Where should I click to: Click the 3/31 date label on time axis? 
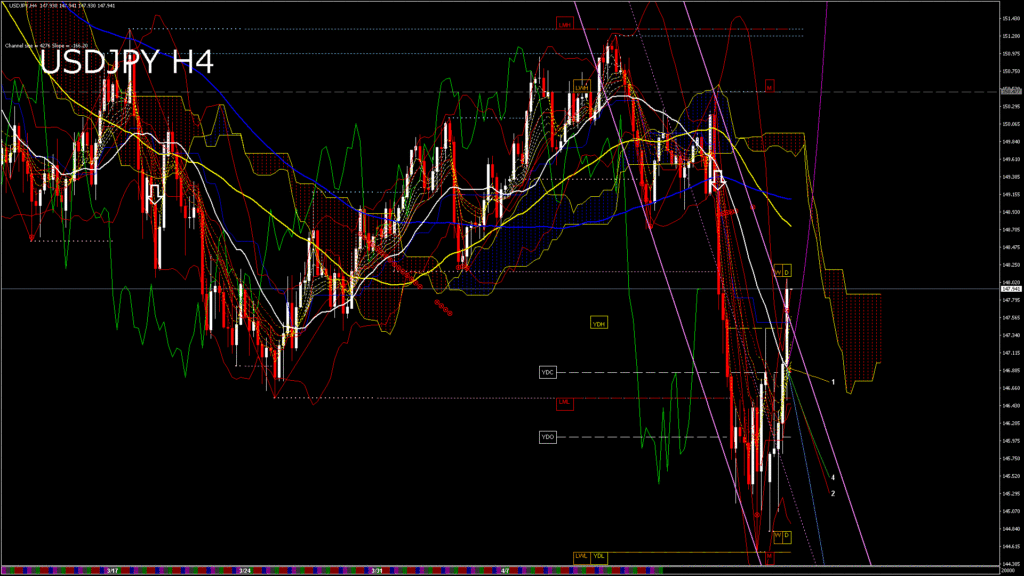(x=377, y=571)
